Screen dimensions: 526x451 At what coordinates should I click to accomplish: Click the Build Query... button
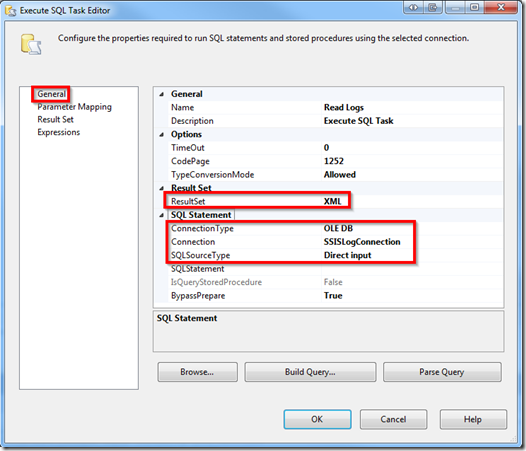click(x=310, y=372)
